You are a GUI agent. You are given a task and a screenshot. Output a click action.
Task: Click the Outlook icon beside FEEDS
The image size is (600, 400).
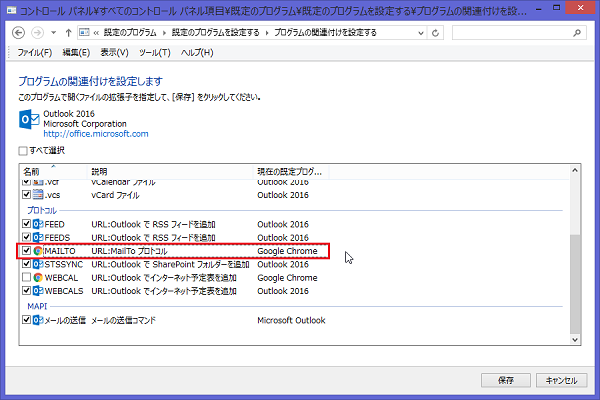(x=38, y=237)
